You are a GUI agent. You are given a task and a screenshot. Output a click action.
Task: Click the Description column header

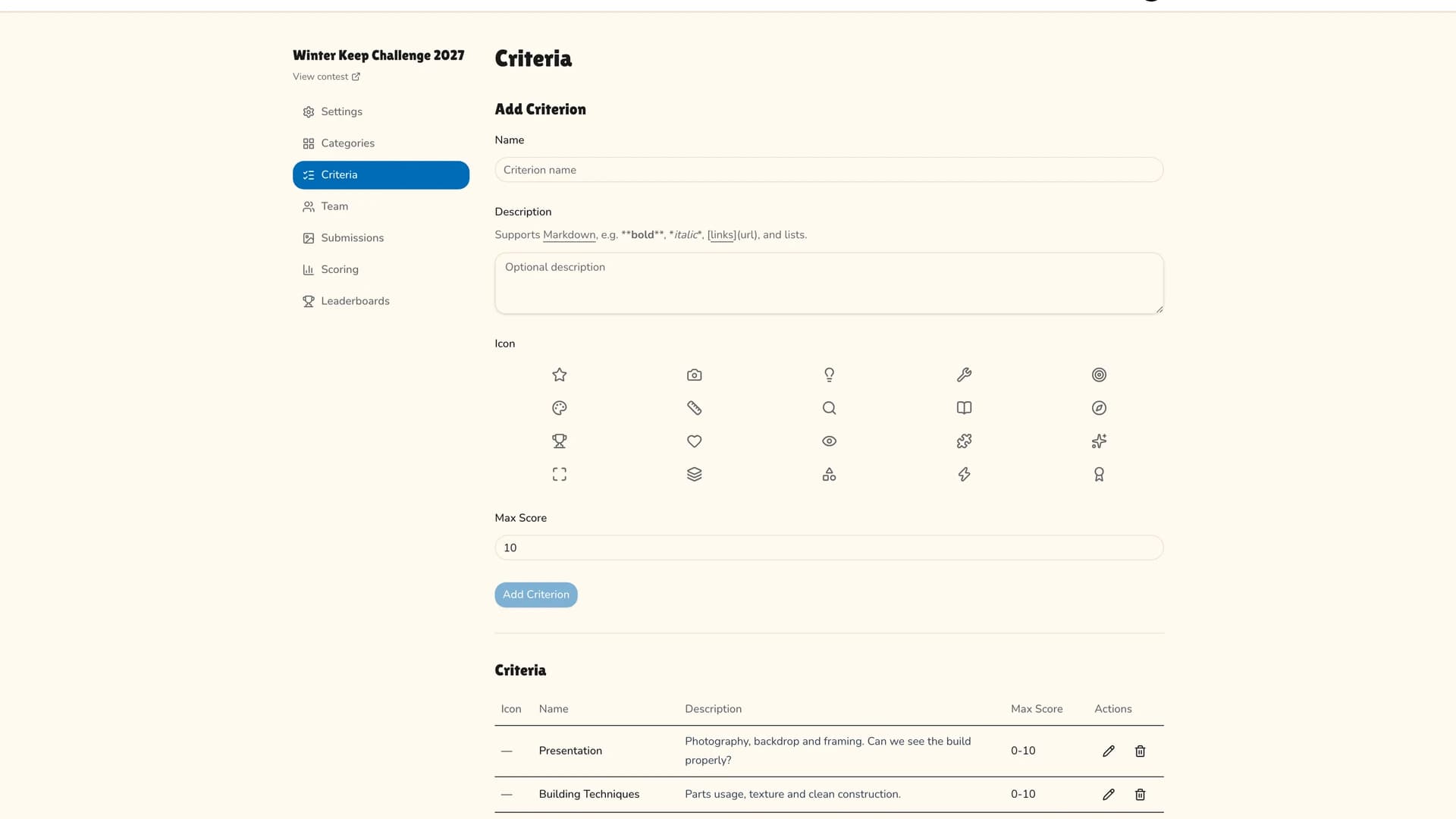pyautogui.click(x=713, y=709)
